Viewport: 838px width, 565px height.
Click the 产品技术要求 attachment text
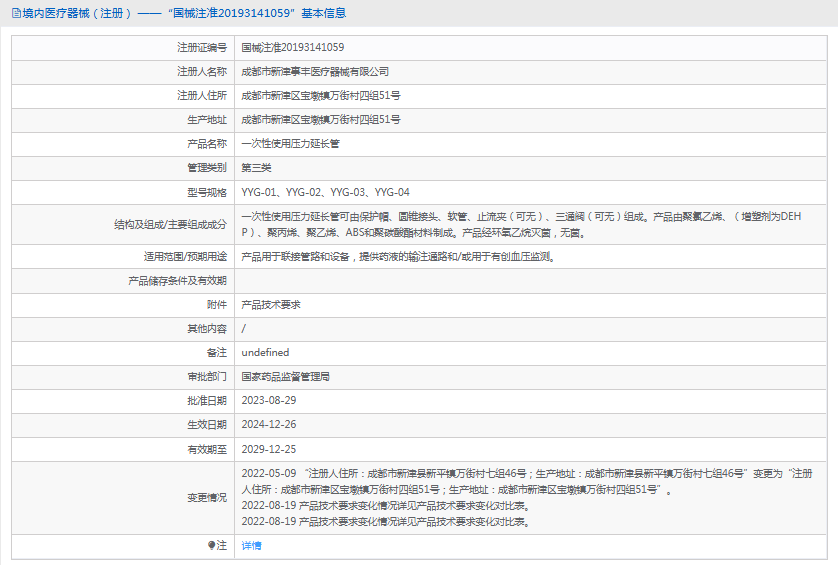(271, 305)
